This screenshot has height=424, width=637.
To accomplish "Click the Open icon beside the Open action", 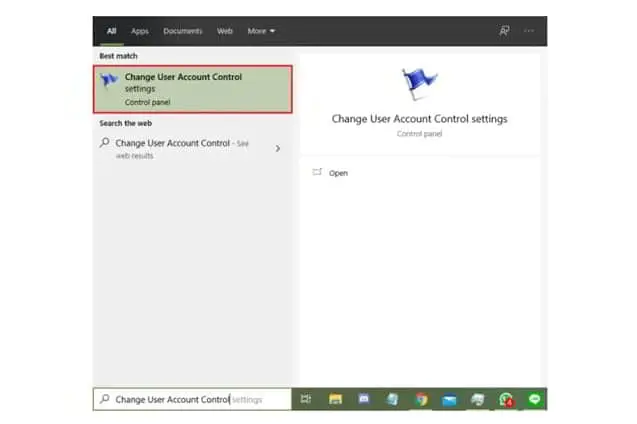I will click(x=317, y=172).
